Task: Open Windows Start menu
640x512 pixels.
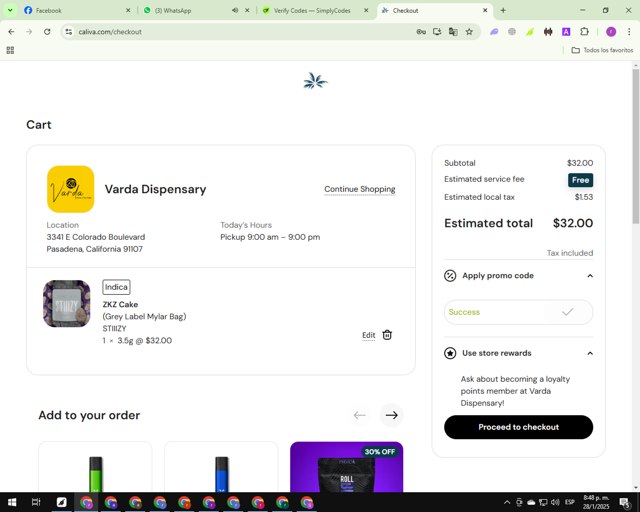Action: tap(12, 502)
